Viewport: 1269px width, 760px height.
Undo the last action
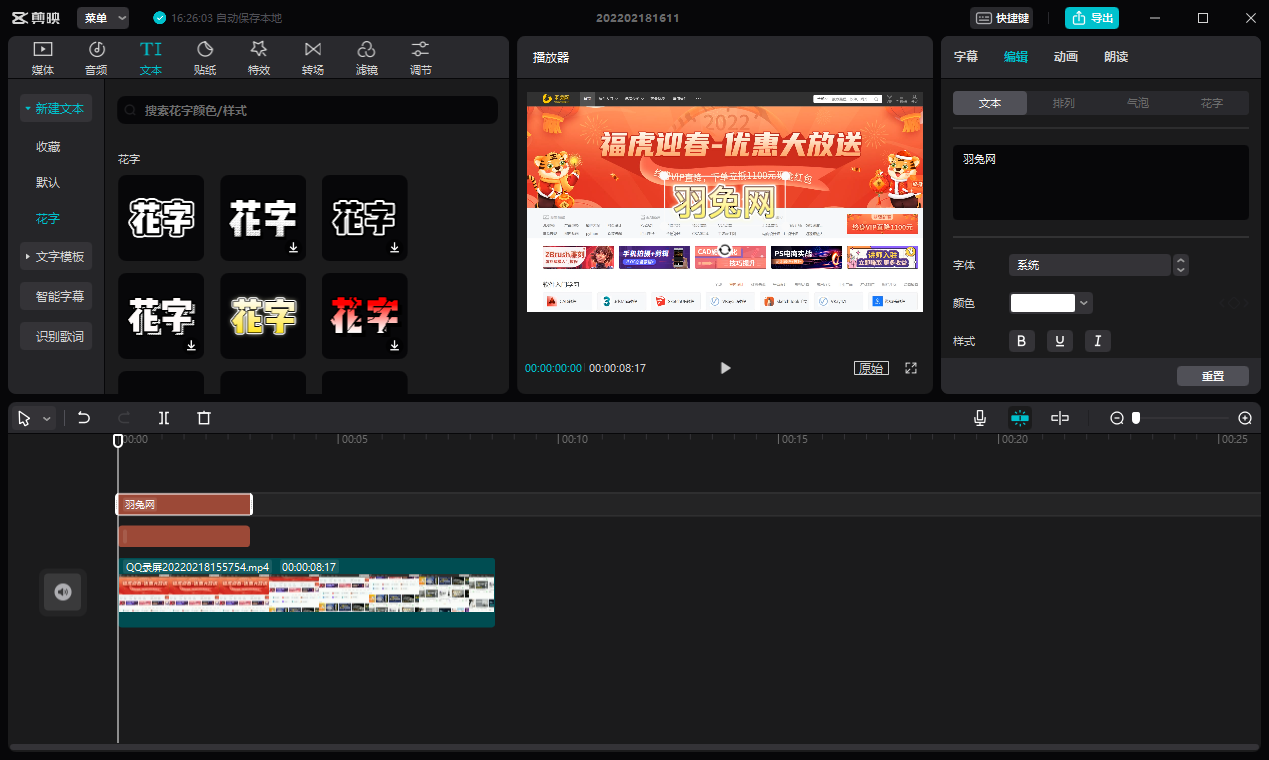coord(84,418)
